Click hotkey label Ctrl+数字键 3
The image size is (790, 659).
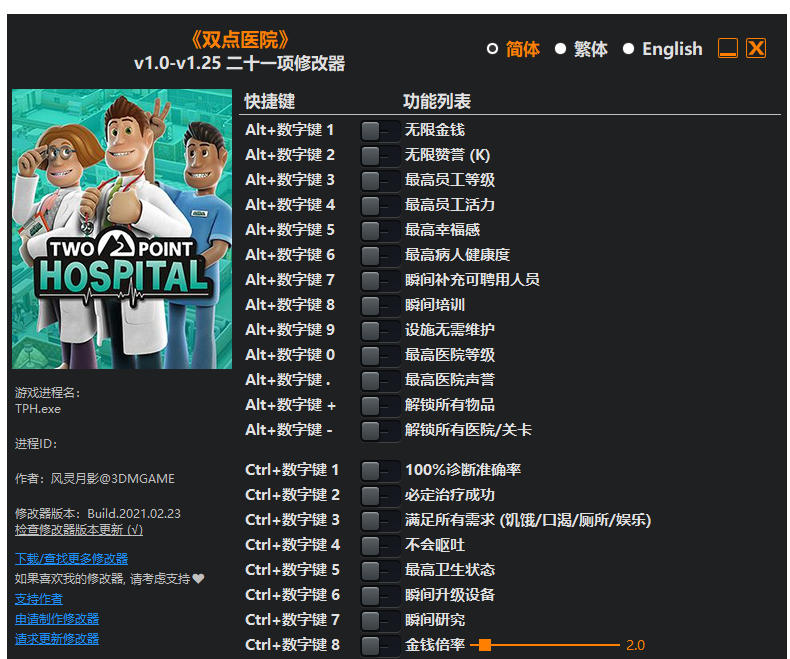click(293, 520)
